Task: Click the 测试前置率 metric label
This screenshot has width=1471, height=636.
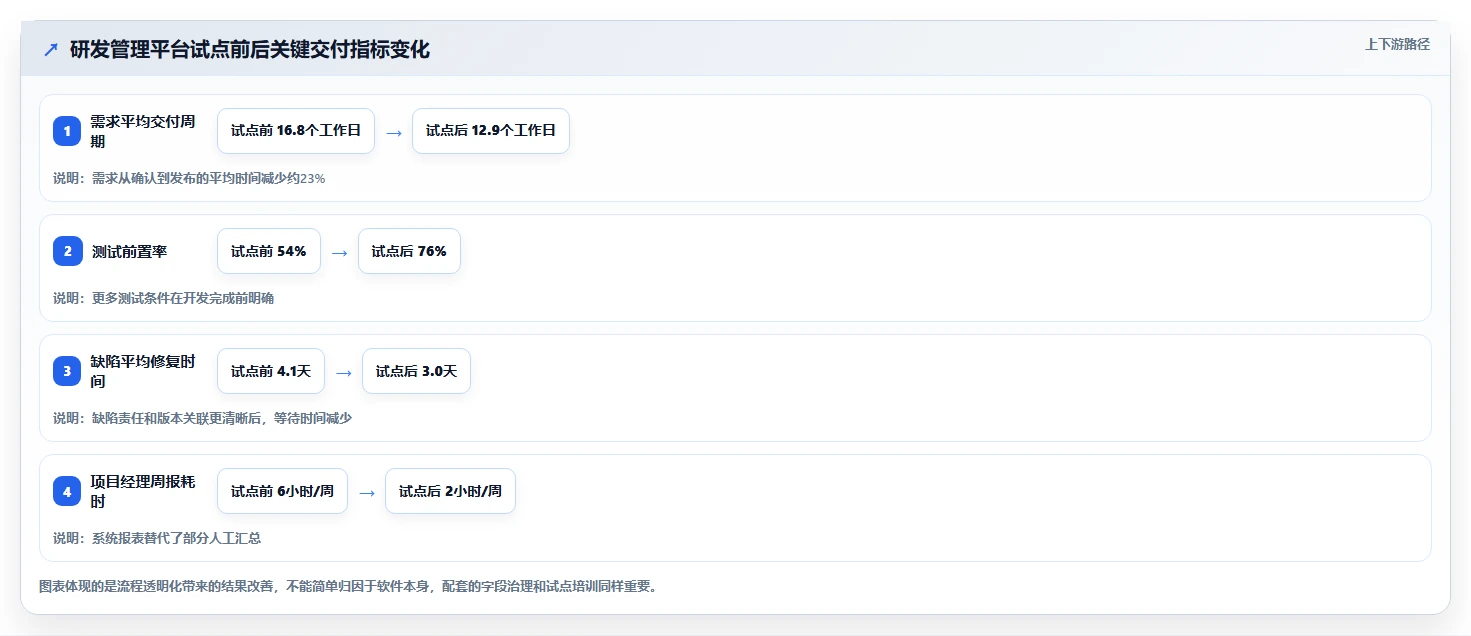Action: [129, 251]
